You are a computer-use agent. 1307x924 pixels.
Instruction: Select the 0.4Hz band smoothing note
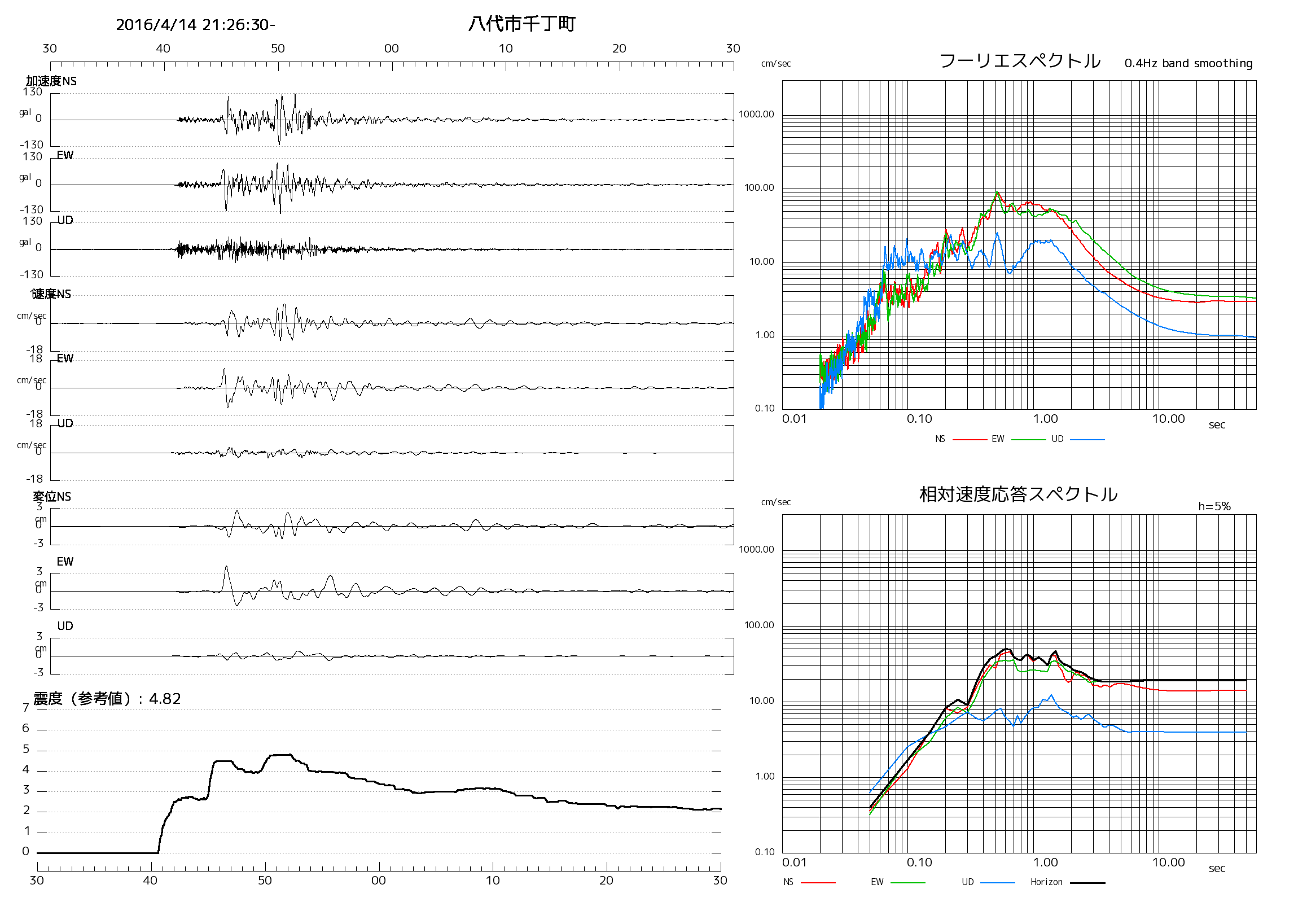[1188, 63]
